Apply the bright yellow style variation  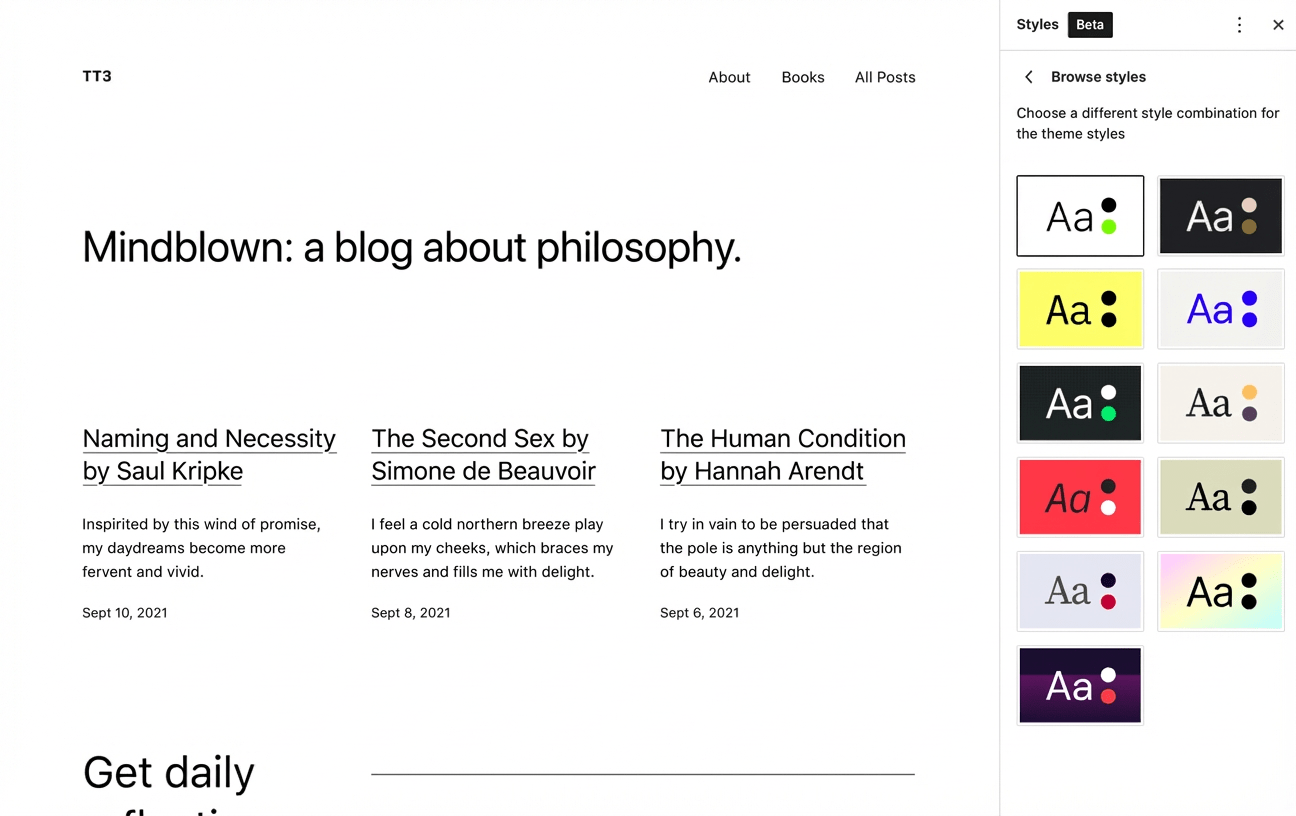tap(1080, 309)
